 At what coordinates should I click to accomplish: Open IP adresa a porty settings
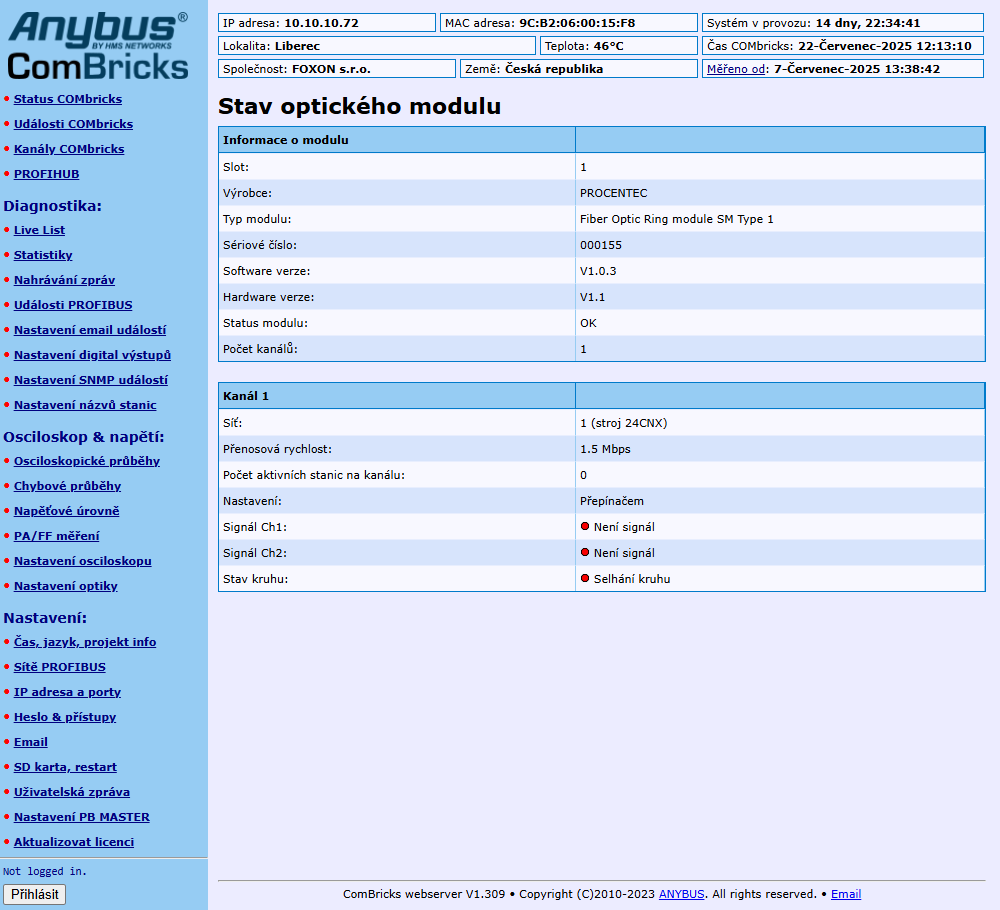click(x=68, y=692)
